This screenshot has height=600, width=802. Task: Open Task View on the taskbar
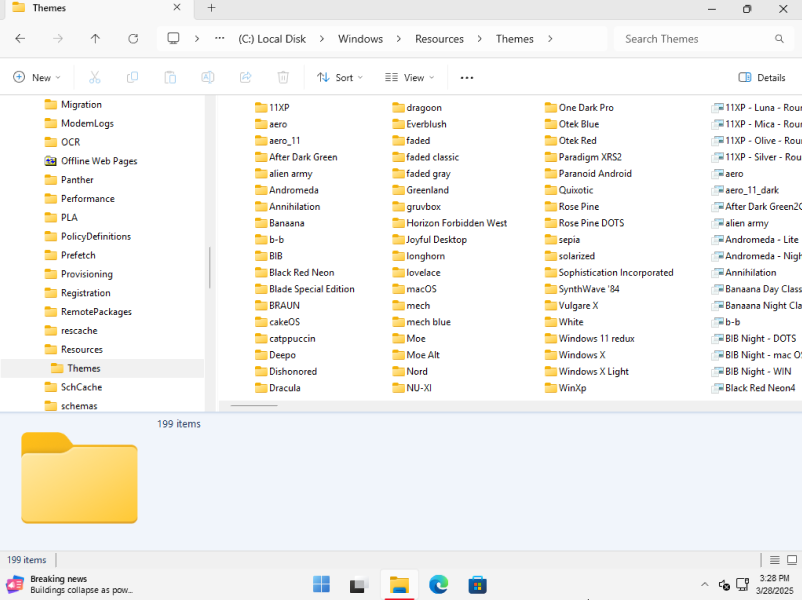click(359, 584)
